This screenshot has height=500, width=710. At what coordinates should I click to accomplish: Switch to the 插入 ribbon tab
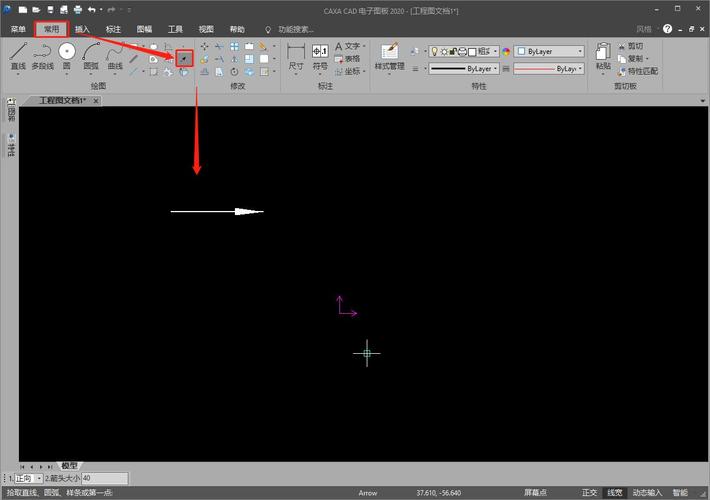click(x=82, y=29)
